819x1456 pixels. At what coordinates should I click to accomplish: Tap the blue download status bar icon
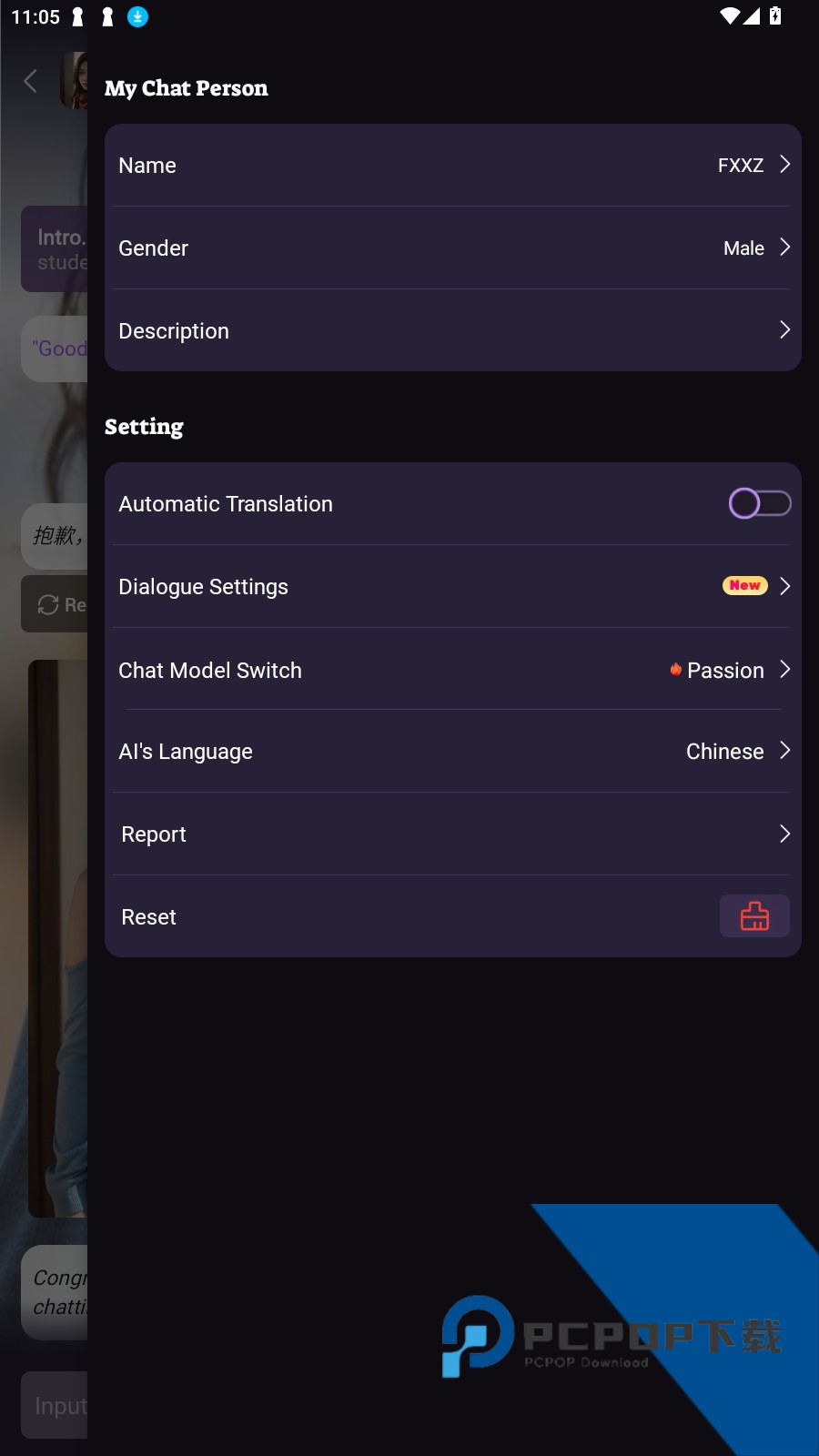click(x=137, y=16)
